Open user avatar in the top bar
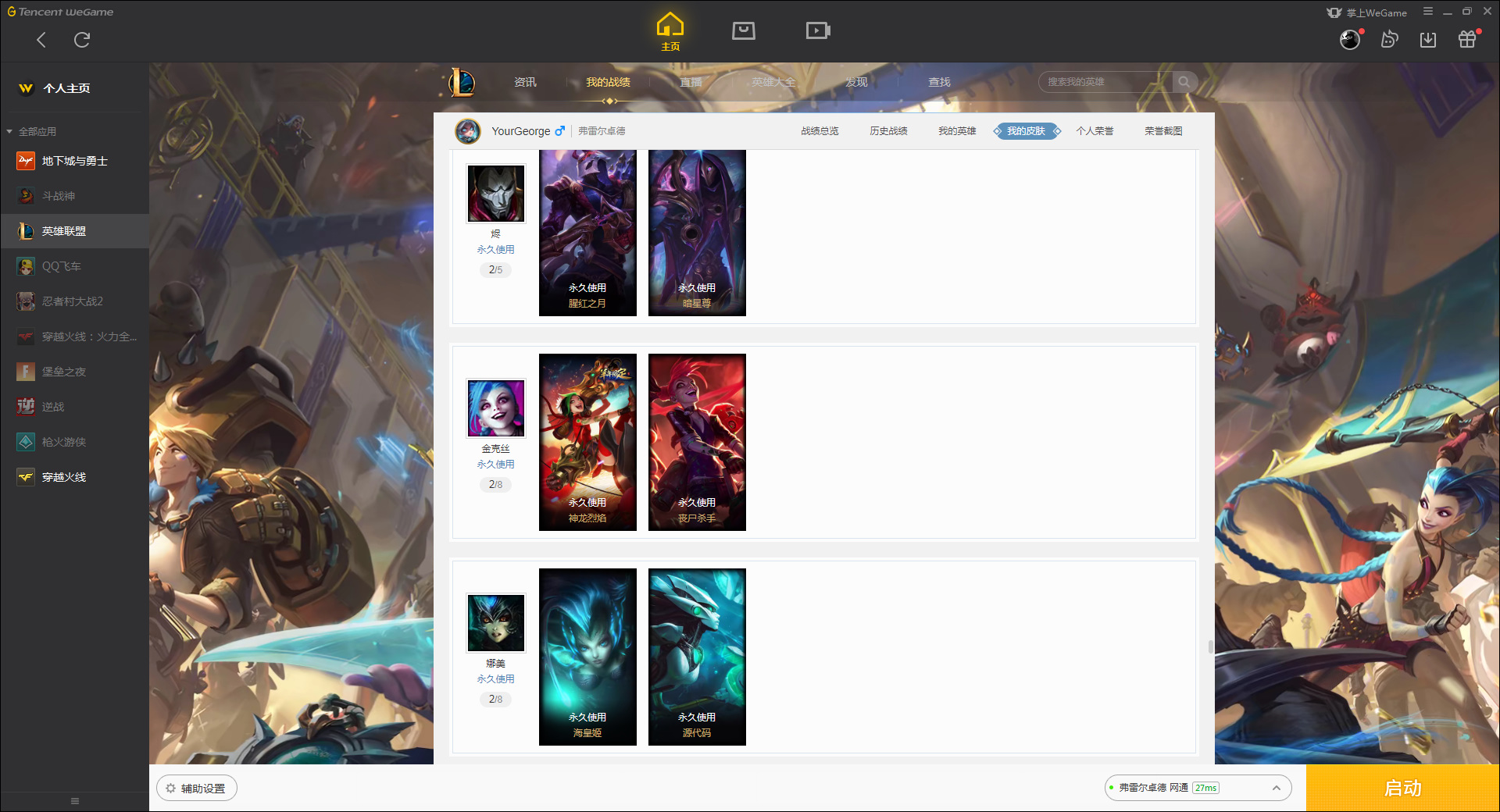Image resolution: width=1500 pixels, height=812 pixels. click(1350, 40)
